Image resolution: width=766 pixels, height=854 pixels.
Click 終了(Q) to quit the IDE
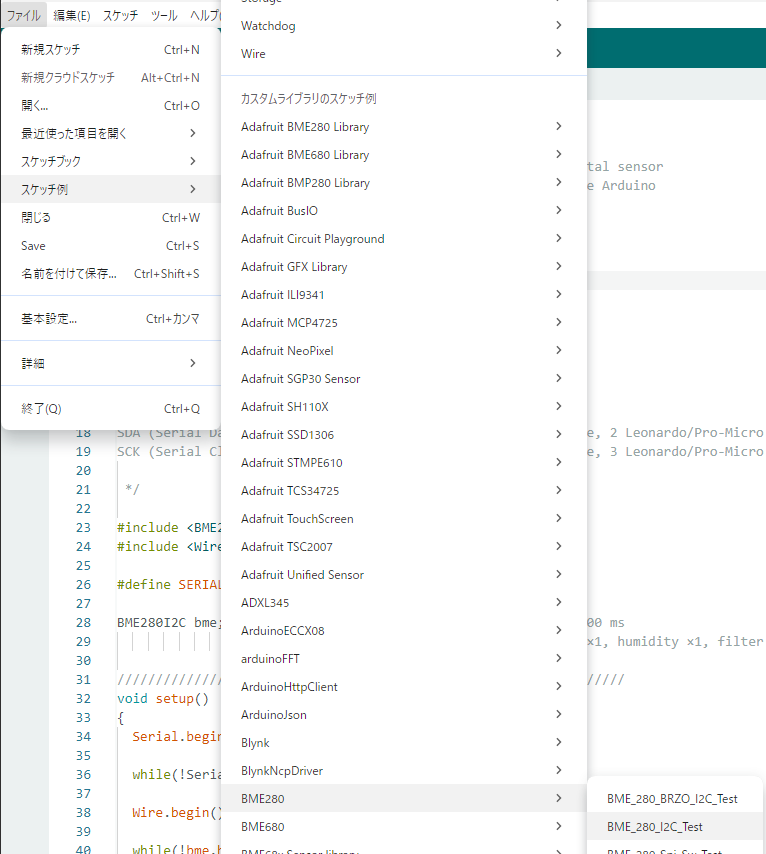[41, 408]
